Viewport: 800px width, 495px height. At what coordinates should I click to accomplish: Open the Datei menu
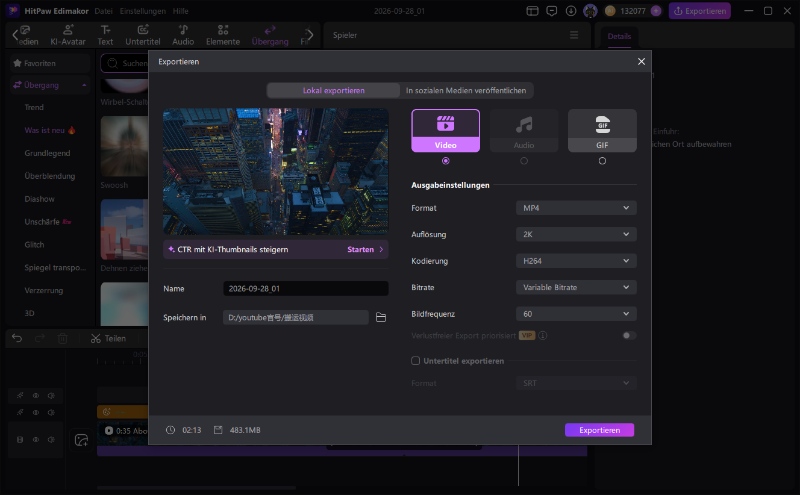[x=104, y=11]
